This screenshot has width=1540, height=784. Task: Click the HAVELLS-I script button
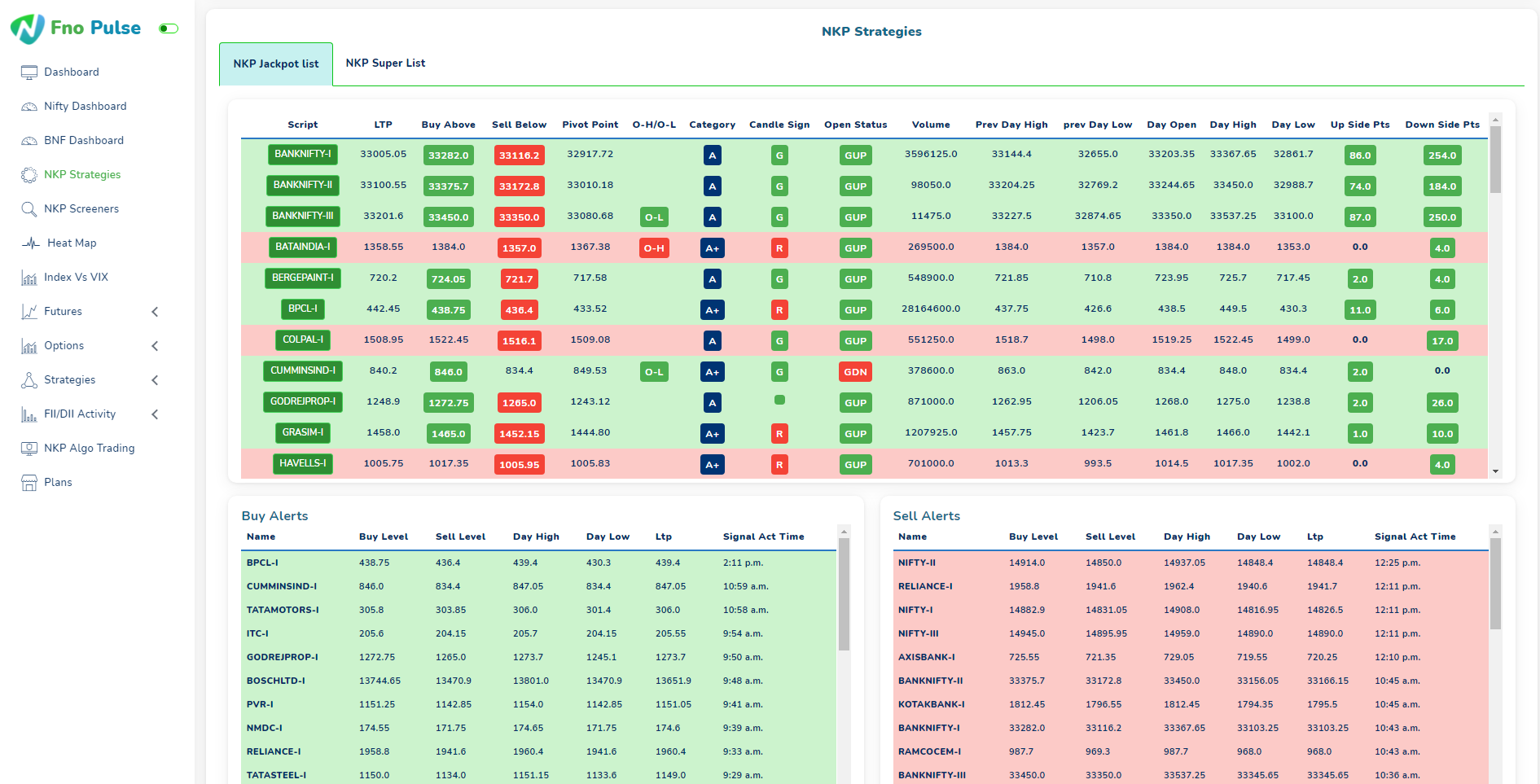coord(303,464)
